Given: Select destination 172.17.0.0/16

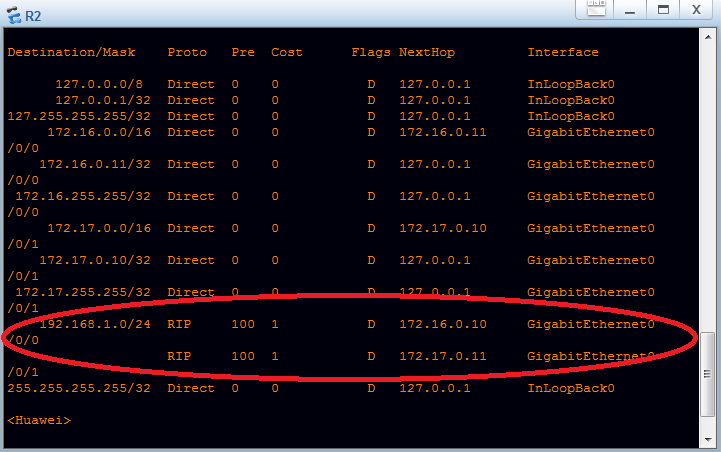Looking at the screenshot, I should tap(99, 228).
